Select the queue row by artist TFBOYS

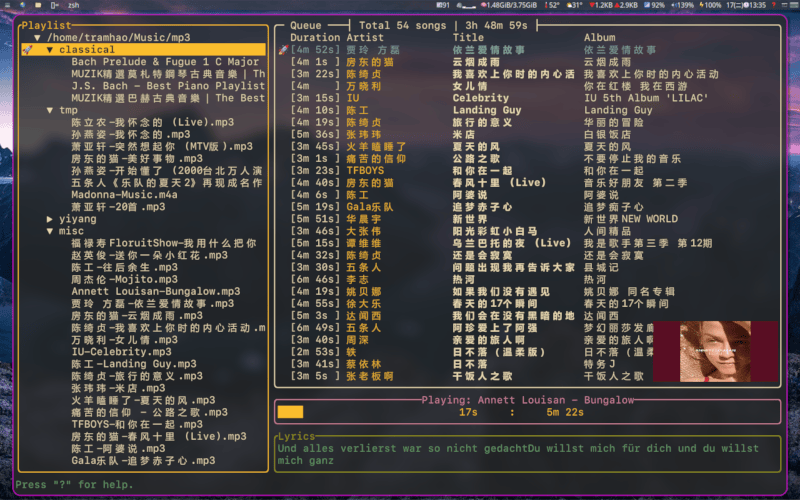pyautogui.click(x=528, y=171)
